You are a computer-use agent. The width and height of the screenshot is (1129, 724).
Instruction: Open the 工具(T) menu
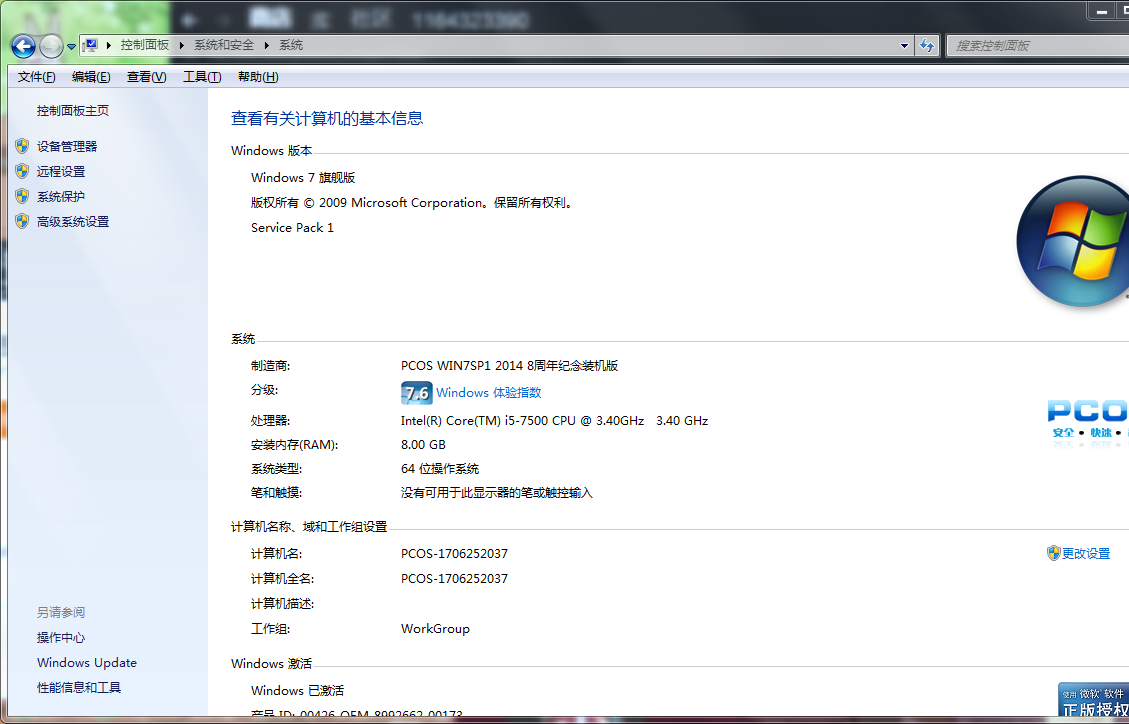(x=202, y=77)
